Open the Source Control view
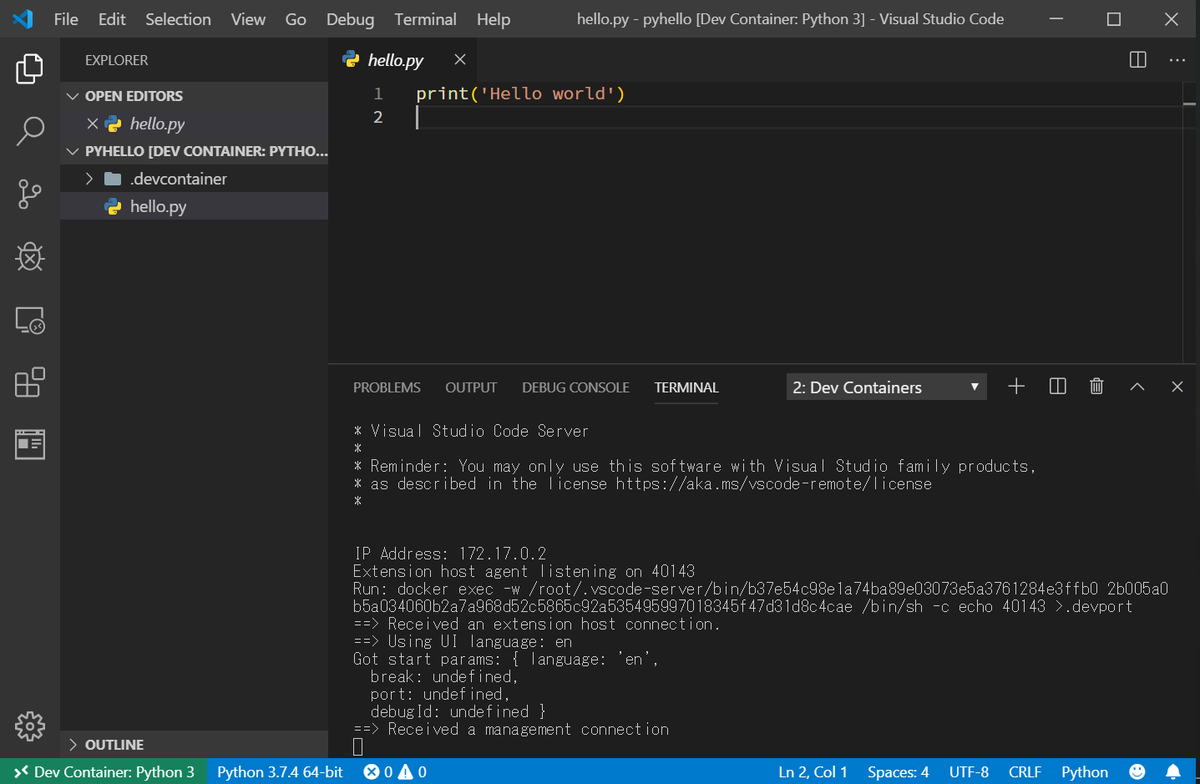The height and width of the screenshot is (784, 1200). 30,194
